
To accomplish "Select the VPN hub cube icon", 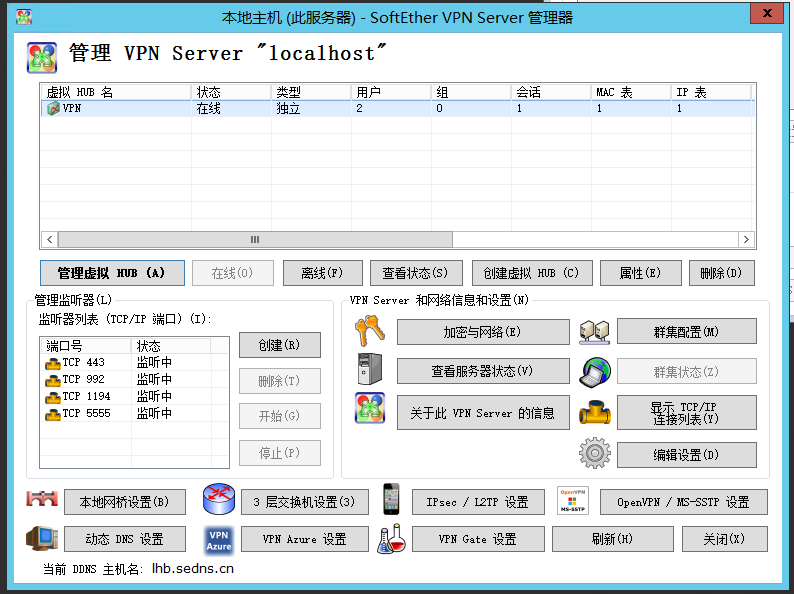I will pos(53,108).
